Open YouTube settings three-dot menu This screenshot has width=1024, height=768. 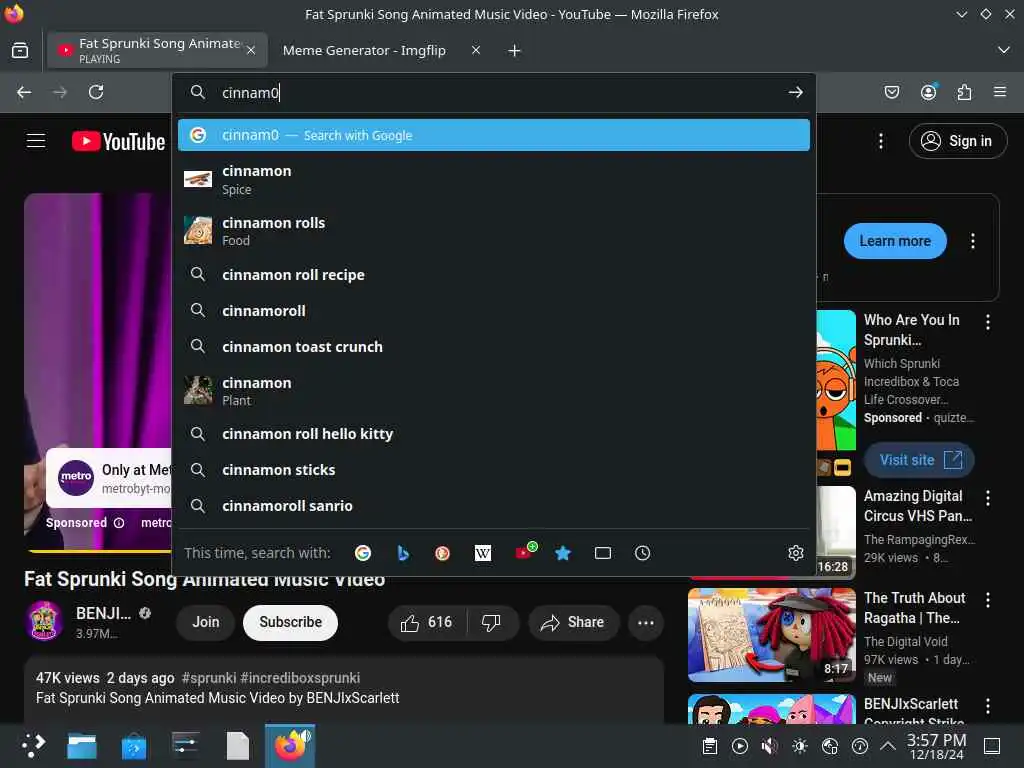tap(881, 141)
